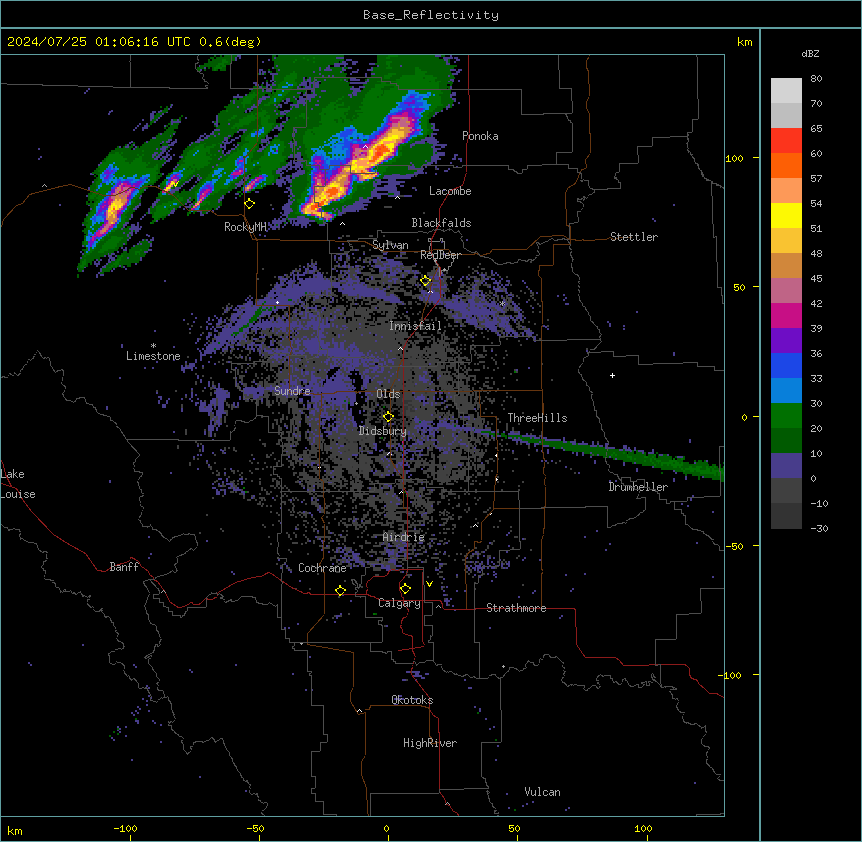Viewport: 862px width, 842px height.
Task: Select the slate 0-10 dBZ legend swatch
Action: (786, 466)
